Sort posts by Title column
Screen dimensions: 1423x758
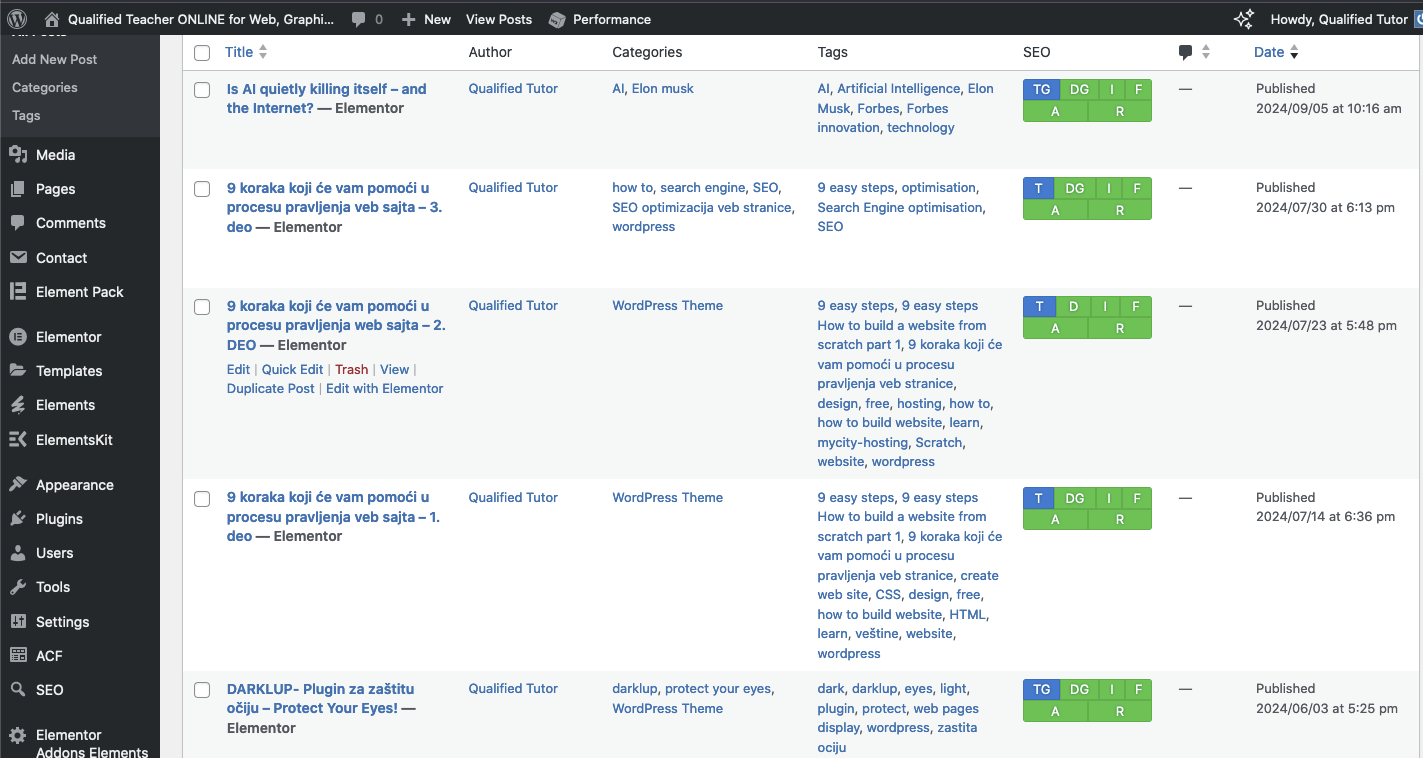click(239, 52)
